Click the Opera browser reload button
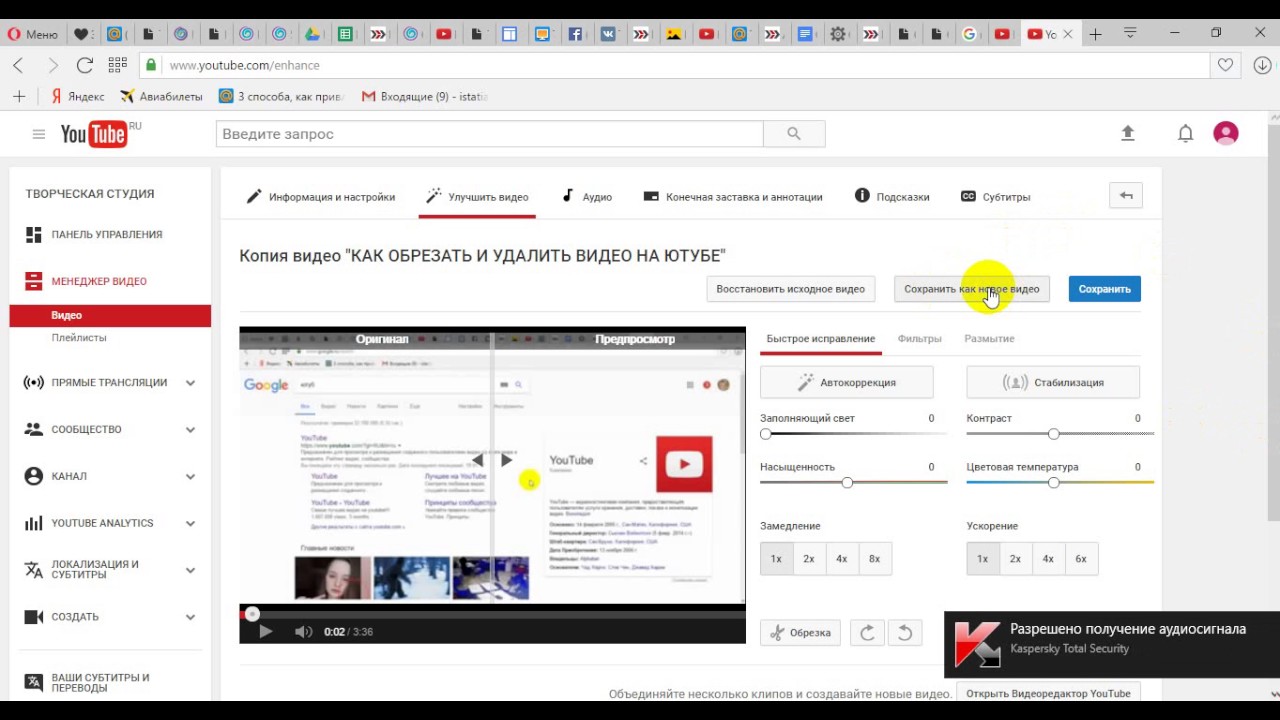This screenshot has width=1280, height=720. point(85,65)
